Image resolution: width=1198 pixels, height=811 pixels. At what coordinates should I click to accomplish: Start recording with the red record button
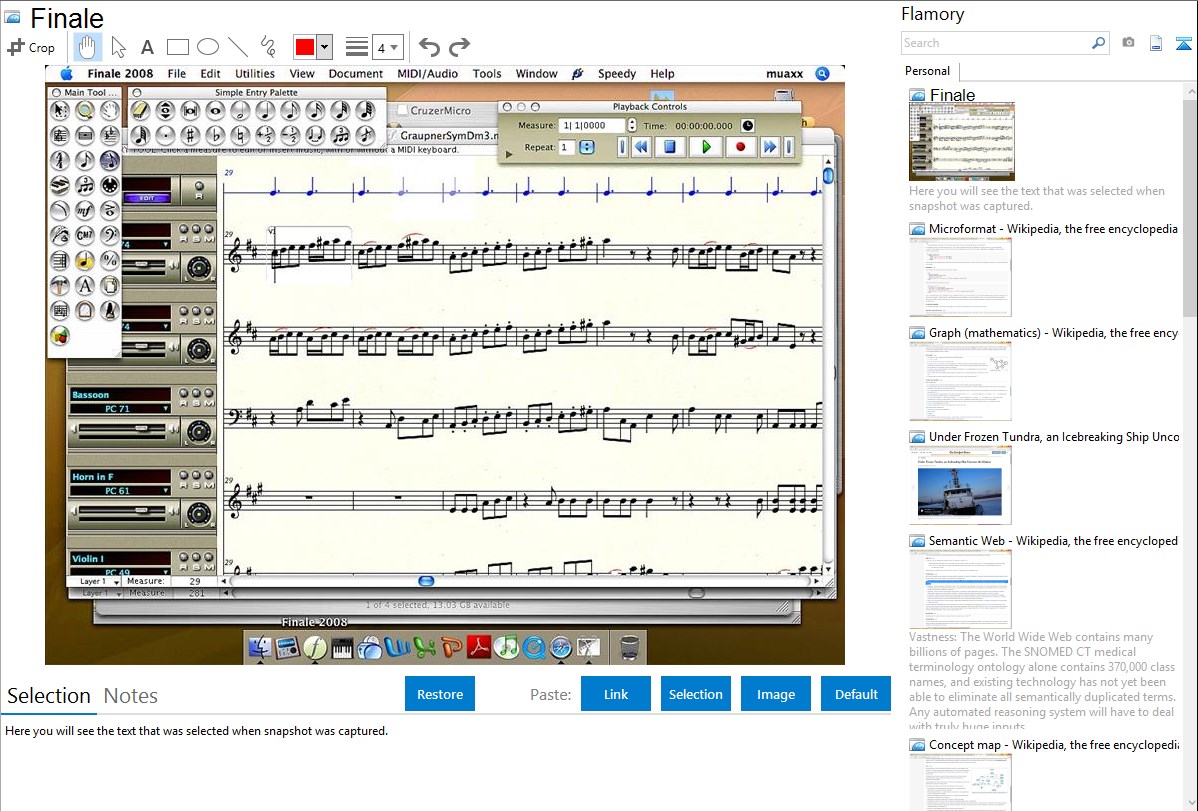coord(740,146)
